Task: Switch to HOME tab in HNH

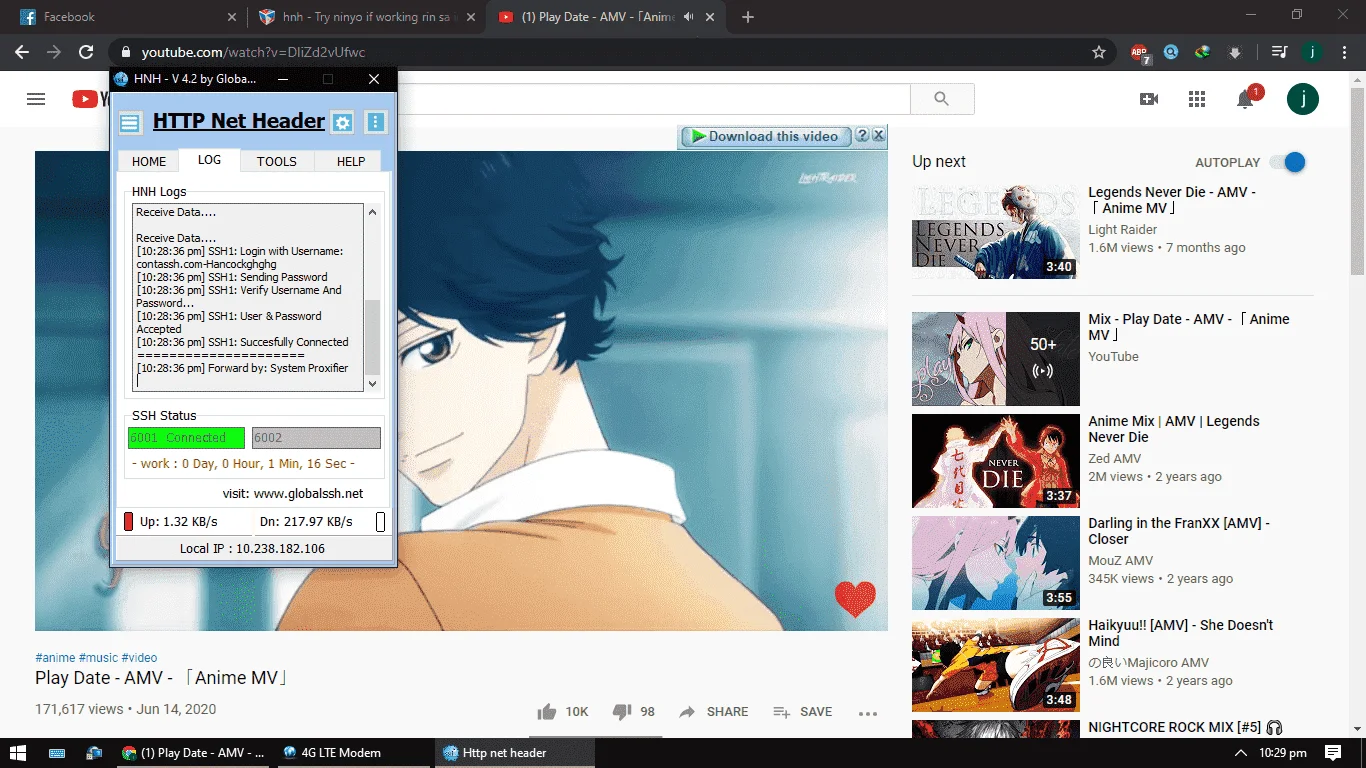Action: click(149, 161)
